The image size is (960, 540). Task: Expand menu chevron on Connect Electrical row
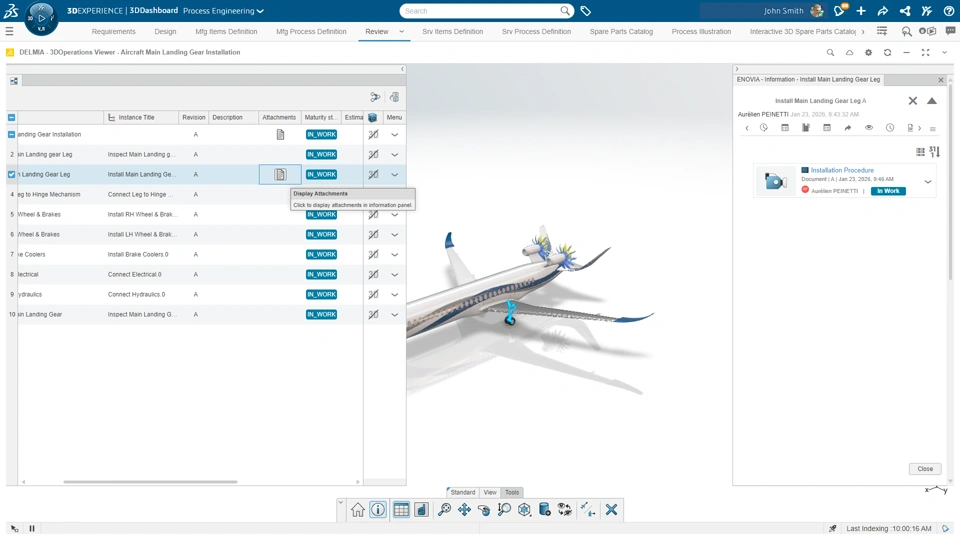coord(394,275)
